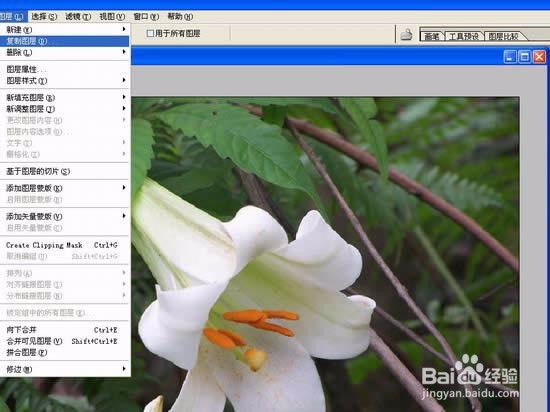Close the open 图层(L) menu from the menu bar

tap(13, 16)
